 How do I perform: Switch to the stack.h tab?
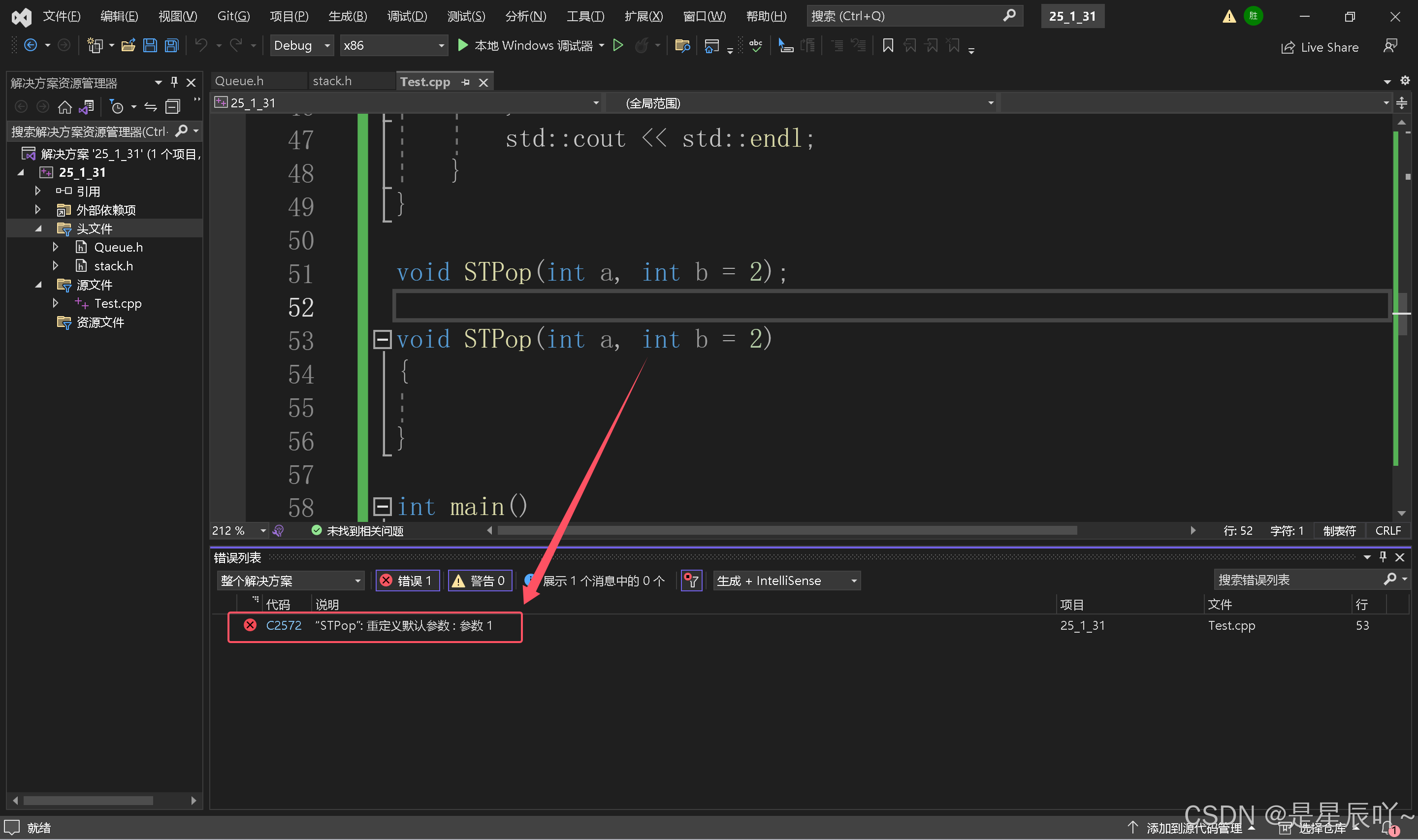[332, 81]
